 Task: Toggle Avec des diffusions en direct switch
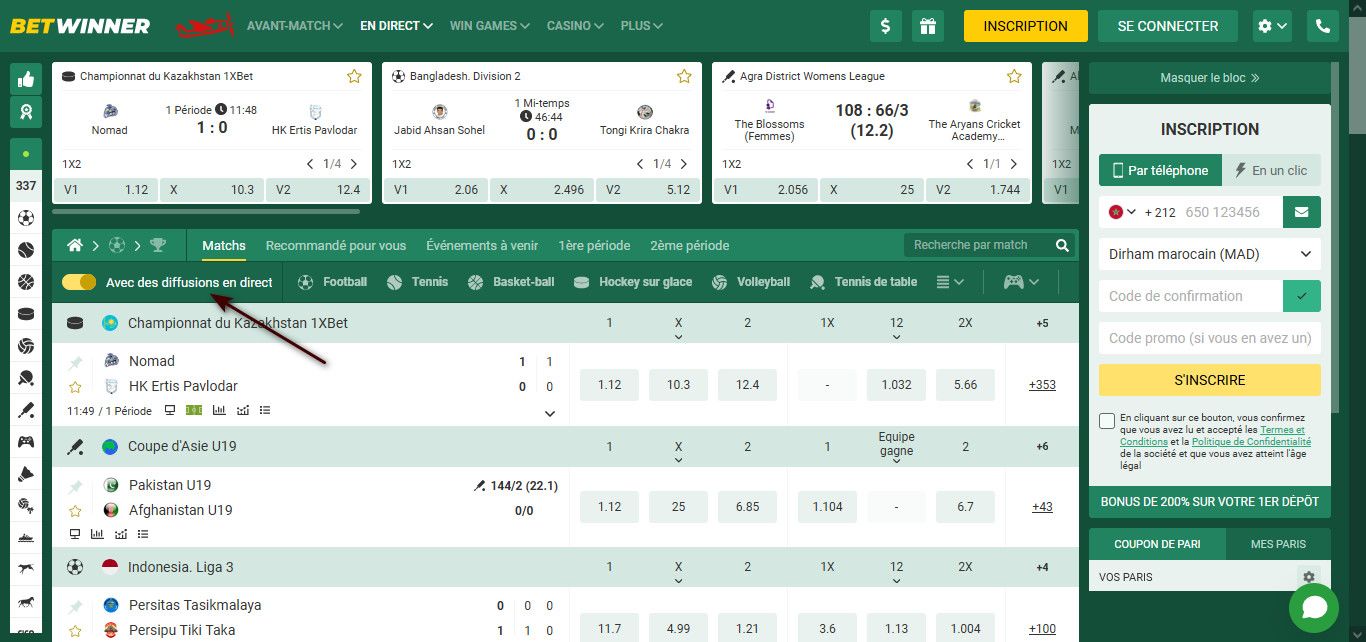79,282
